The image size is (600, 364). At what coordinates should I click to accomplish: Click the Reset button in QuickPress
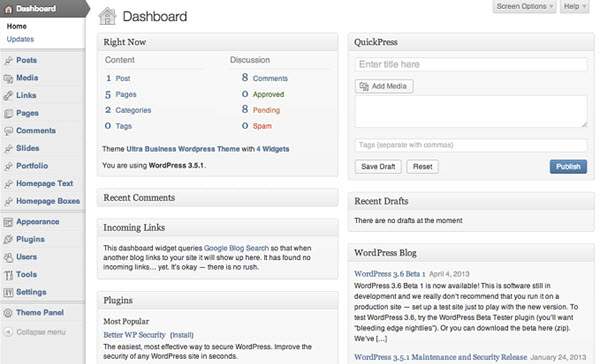pyautogui.click(x=422, y=166)
